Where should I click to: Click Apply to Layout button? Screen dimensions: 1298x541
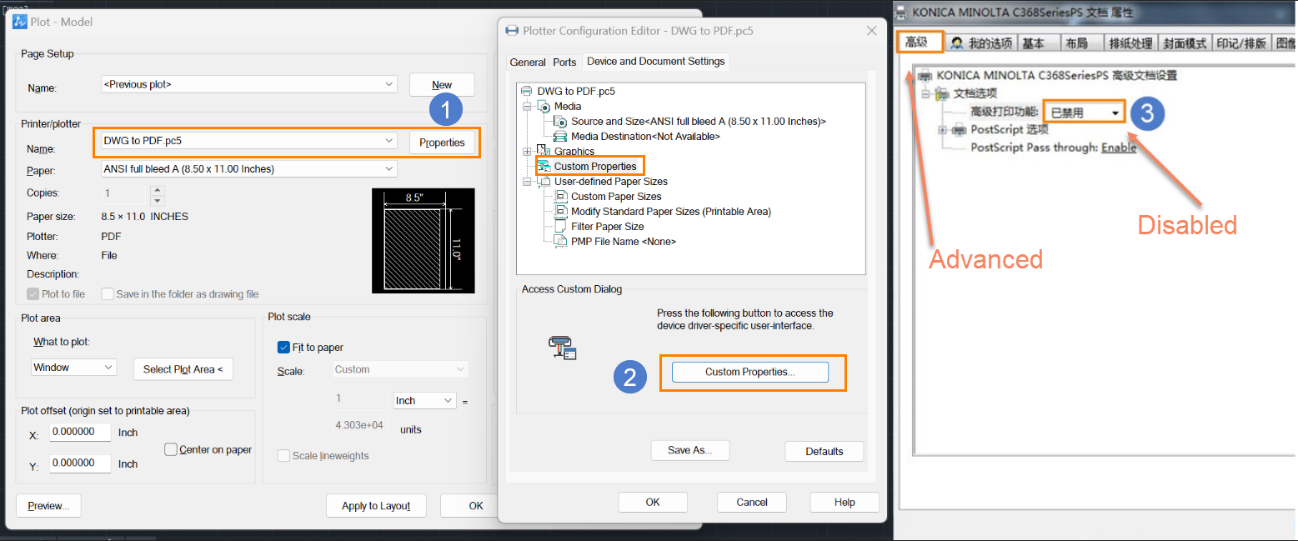click(x=376, y=506)
